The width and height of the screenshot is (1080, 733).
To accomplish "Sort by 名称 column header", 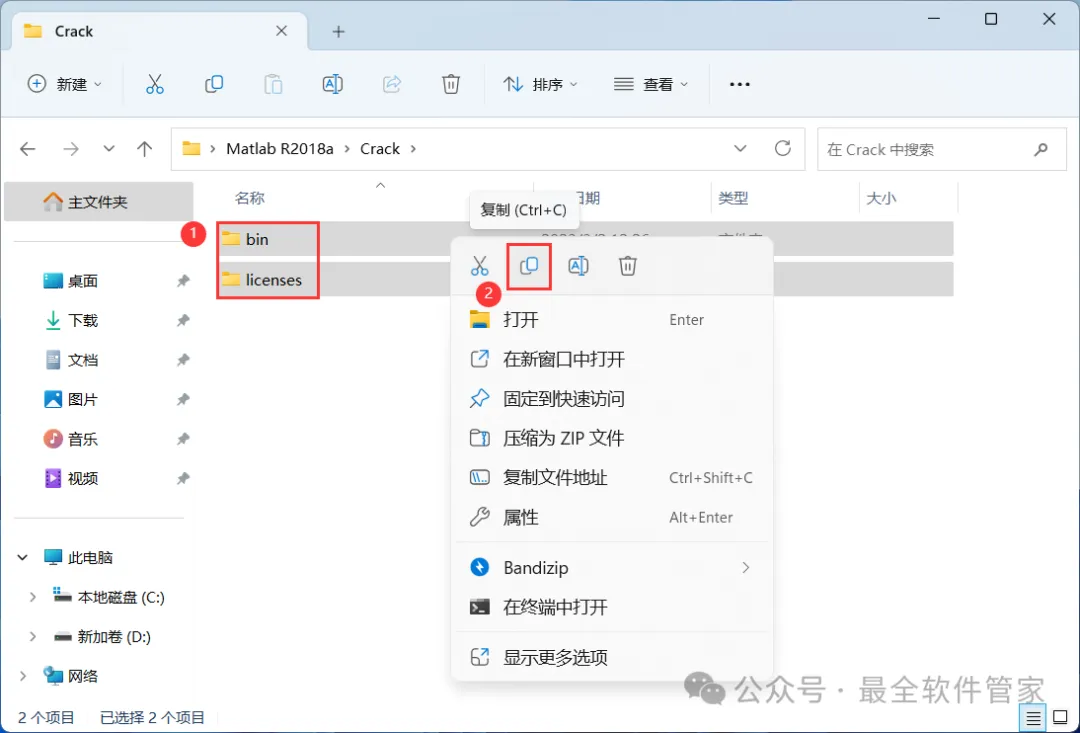I will pos(249,198).
